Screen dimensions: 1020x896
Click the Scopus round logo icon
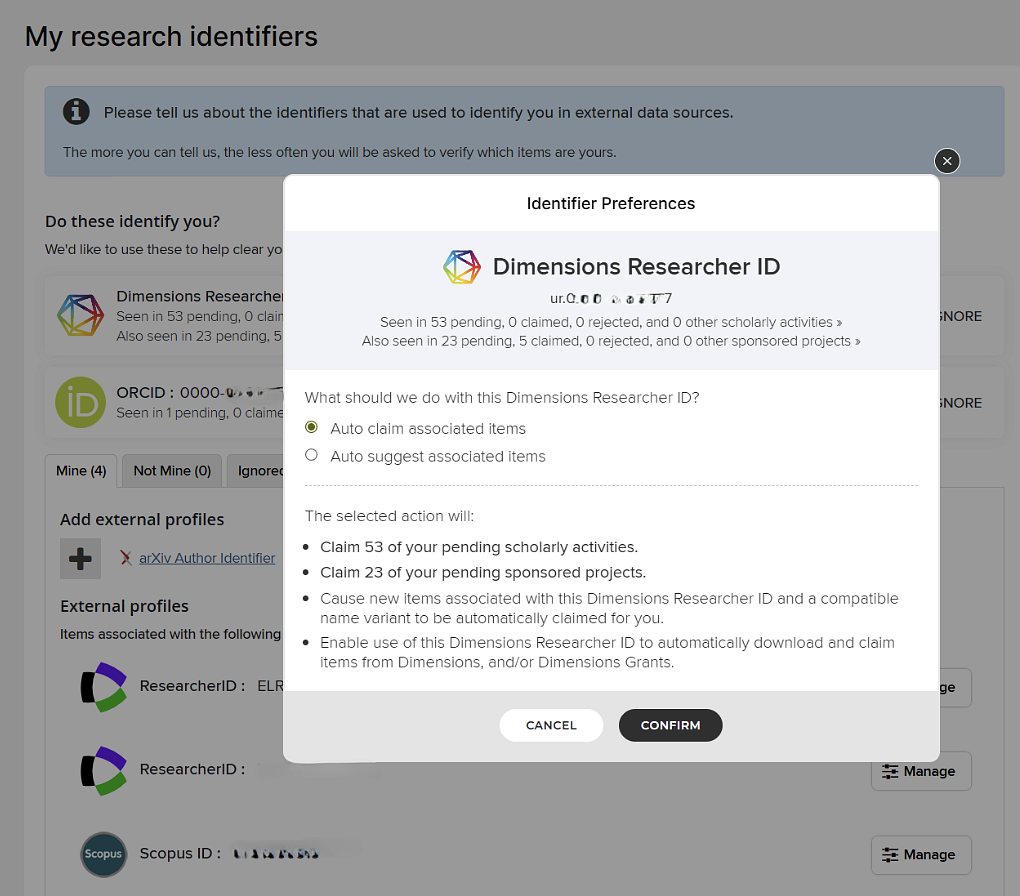[x=104, y=854]
